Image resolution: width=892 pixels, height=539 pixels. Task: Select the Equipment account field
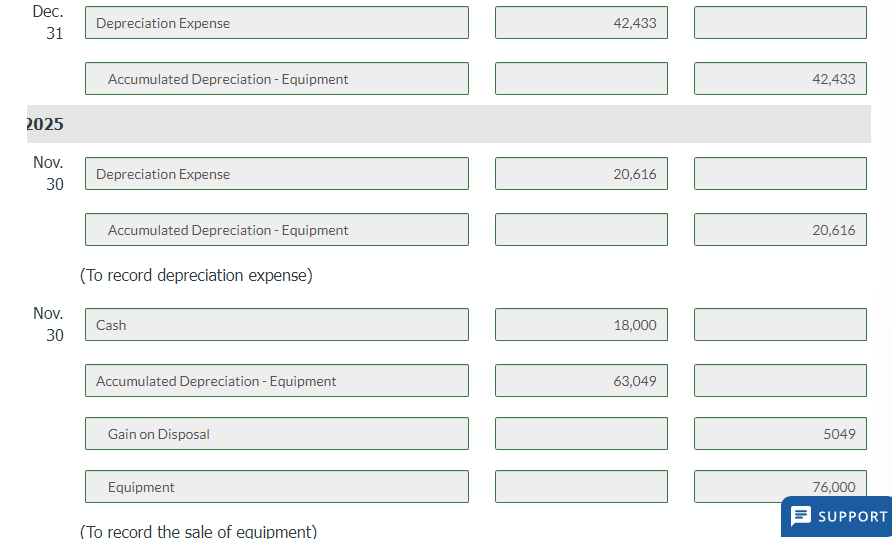277,487
